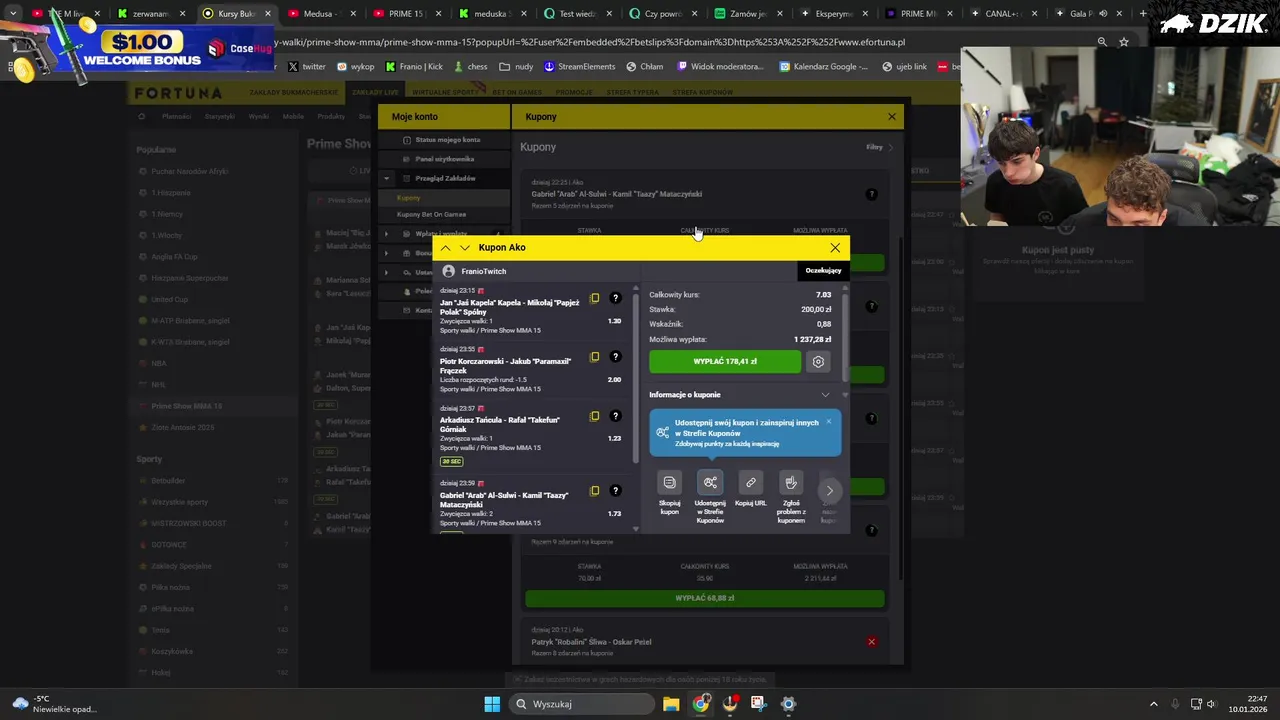1280x720 pixels.
Task: Click the share icon in blue tooltip
Action: tap(662, 432)
